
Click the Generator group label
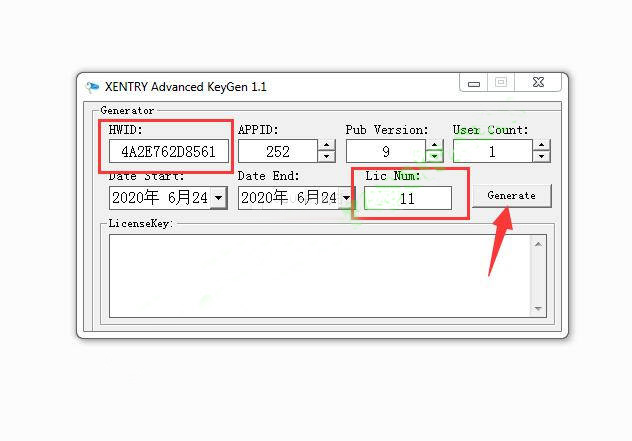click(x=127, y=110)
